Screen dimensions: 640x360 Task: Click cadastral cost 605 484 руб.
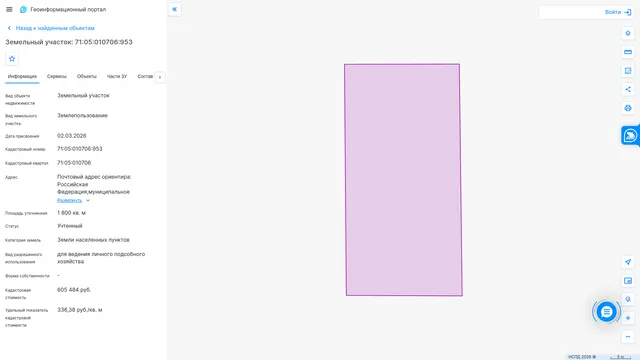point(74,290)
